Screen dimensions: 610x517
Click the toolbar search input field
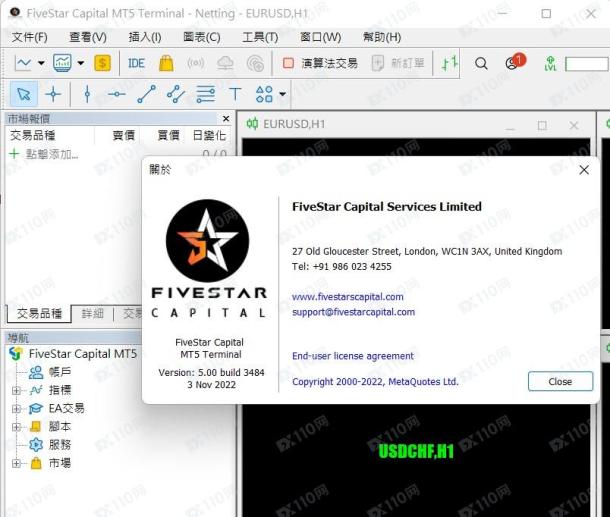coord(587,64)
